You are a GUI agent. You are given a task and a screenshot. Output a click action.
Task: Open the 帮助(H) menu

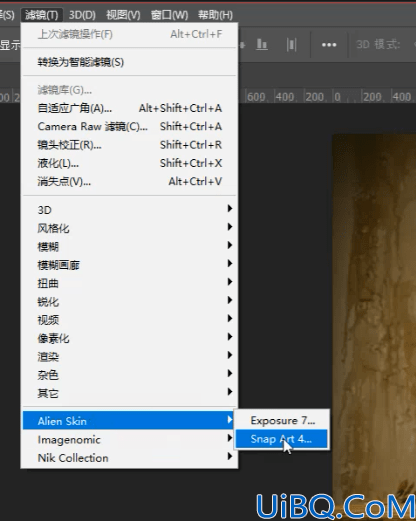[215, 15]
